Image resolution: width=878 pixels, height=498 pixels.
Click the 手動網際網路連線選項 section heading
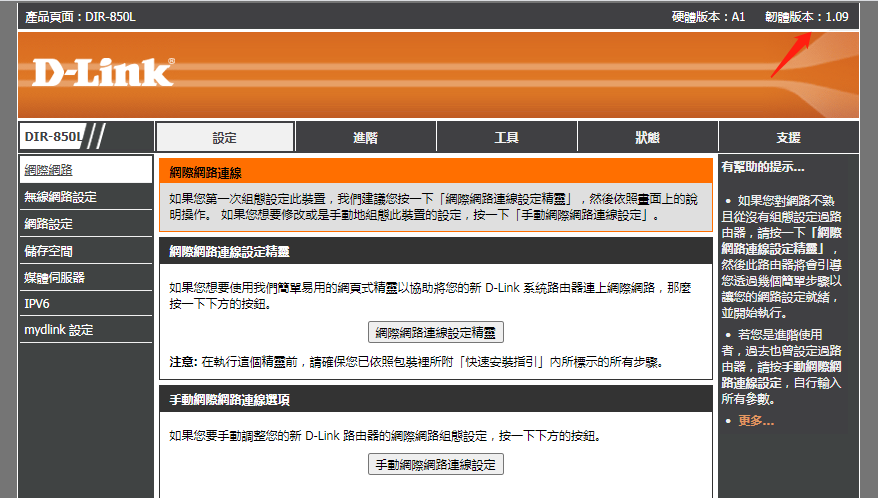pos(230,399)
